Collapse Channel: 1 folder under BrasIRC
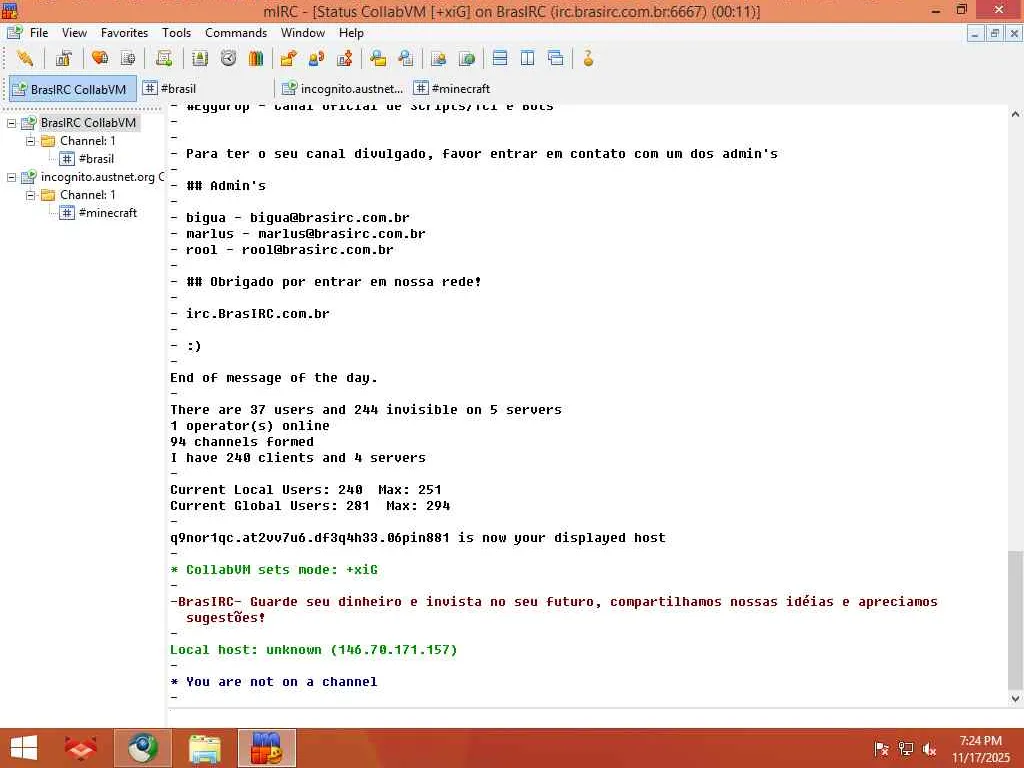The image size is (1024, 768). pos(31,140)
